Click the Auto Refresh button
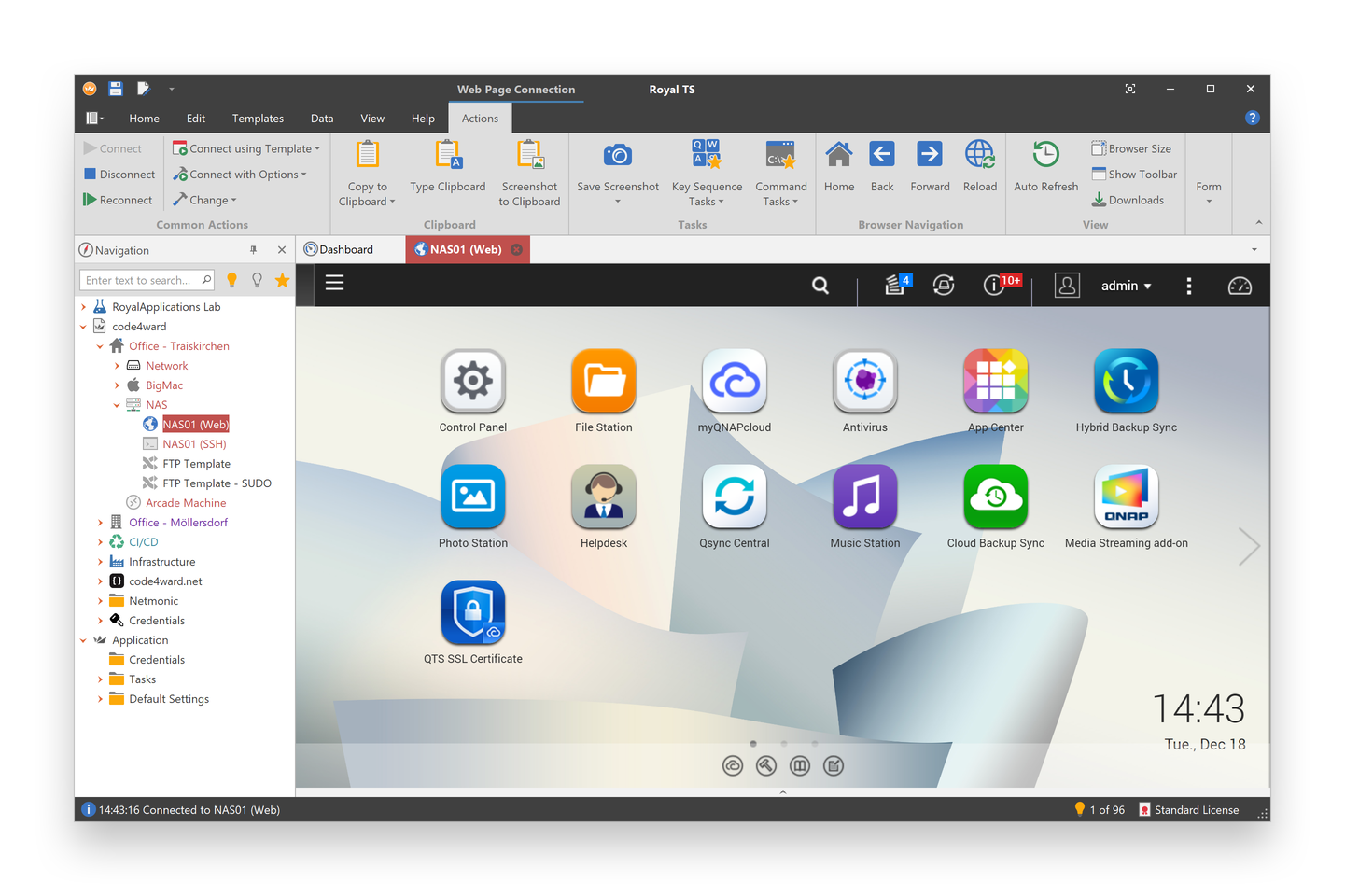The width and height of the screenshot is (1345, 896). pos(1045,168)
